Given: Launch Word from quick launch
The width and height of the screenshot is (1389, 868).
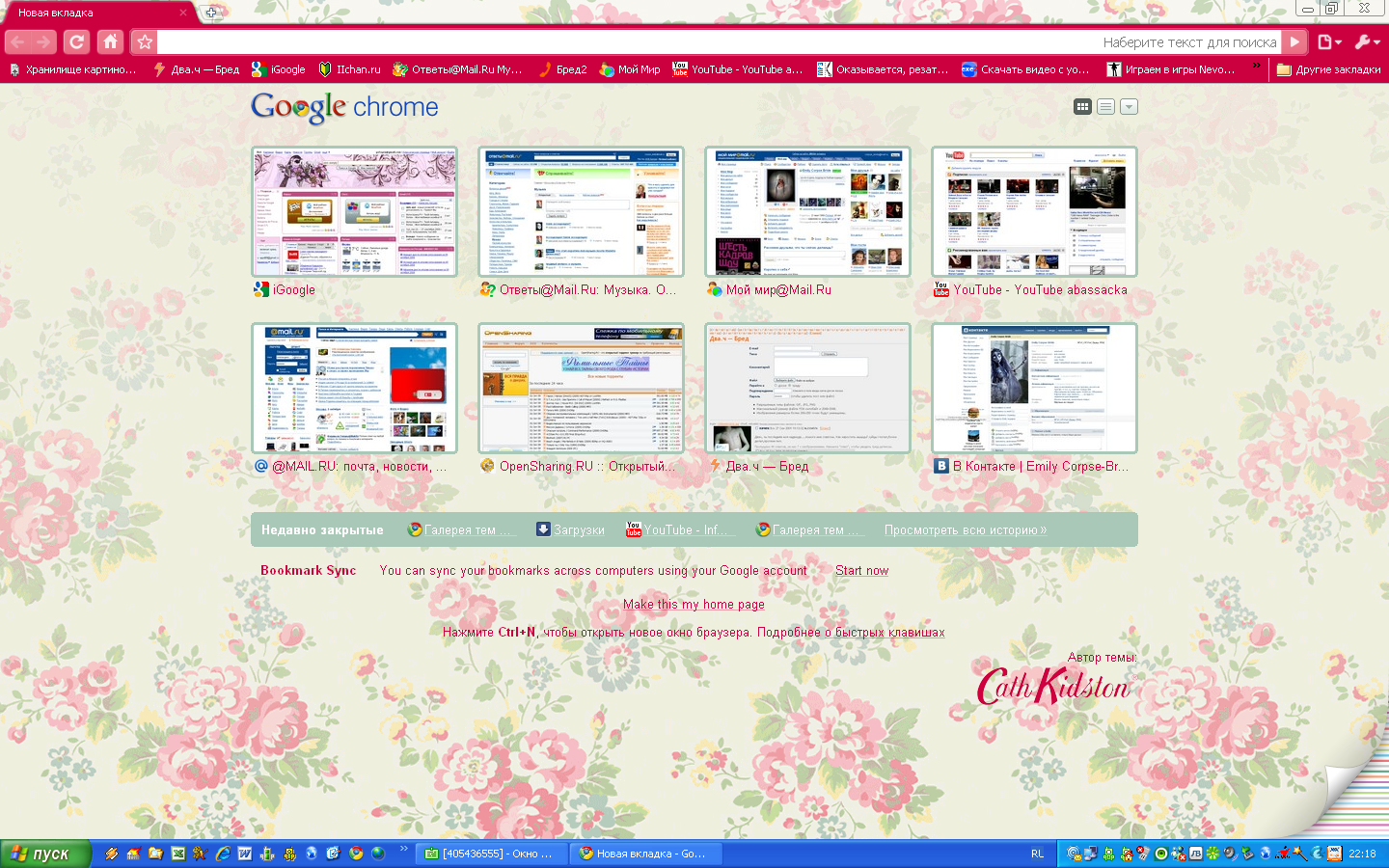Looking at the screenshot, I should (245, 854).
